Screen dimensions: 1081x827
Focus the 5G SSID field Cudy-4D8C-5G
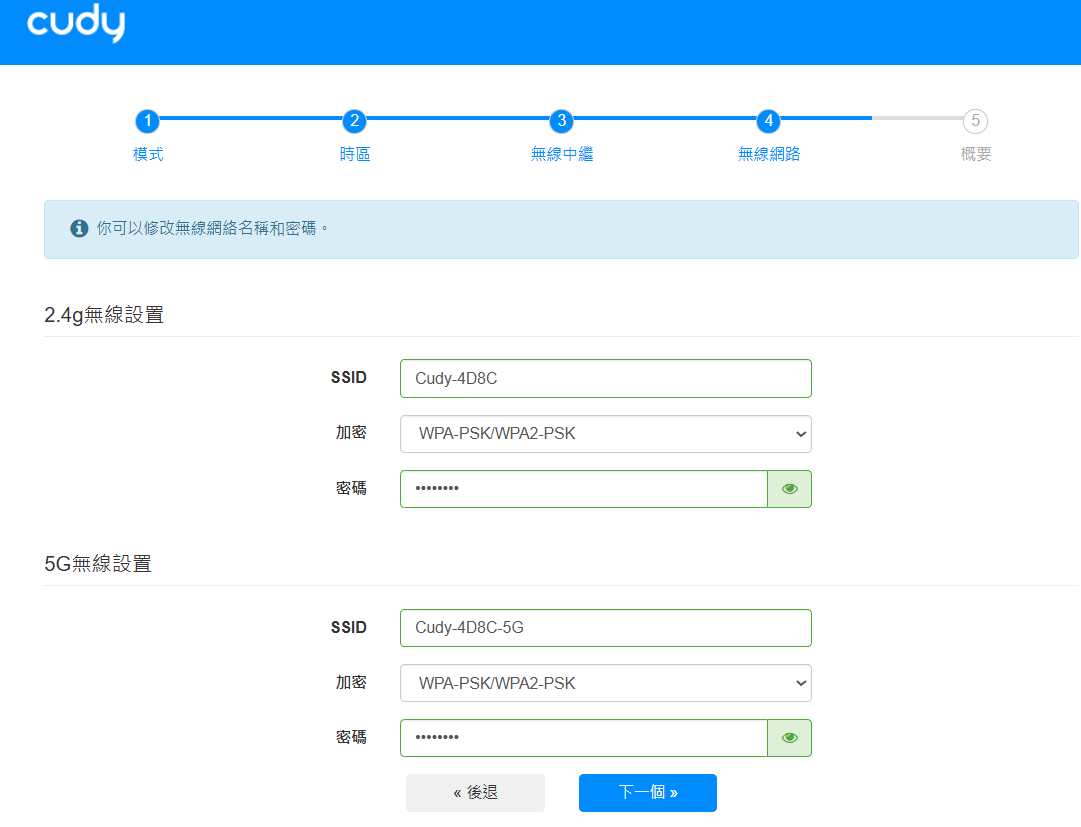coord(605,628)
